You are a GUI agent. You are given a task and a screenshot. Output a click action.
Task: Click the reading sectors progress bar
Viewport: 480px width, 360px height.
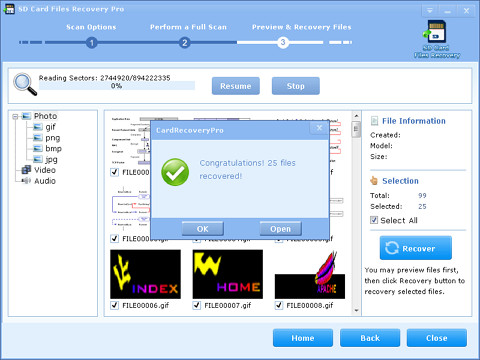point(117,86)
